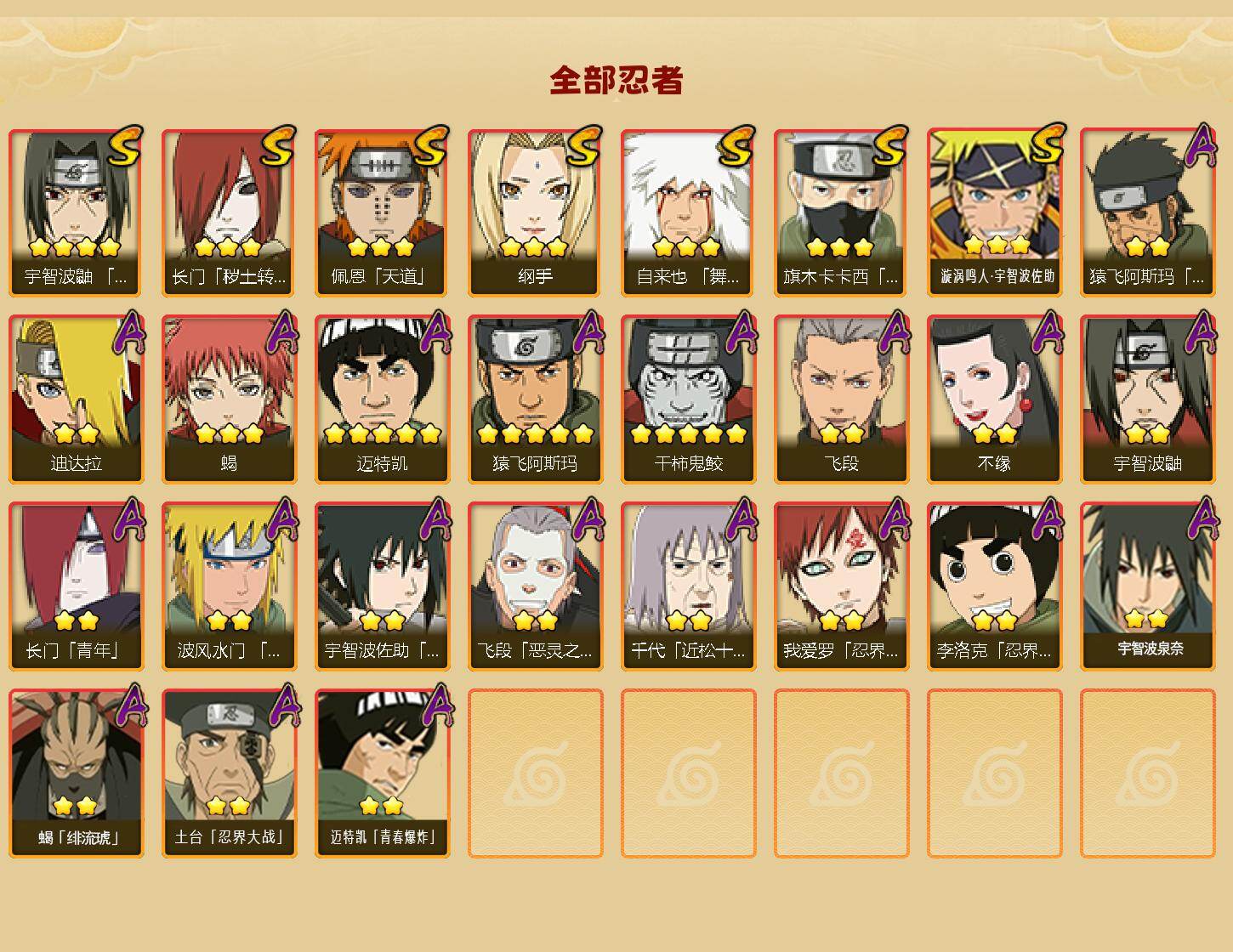
Task: Click the 飞段 card name label
Action: coord(841,463)
